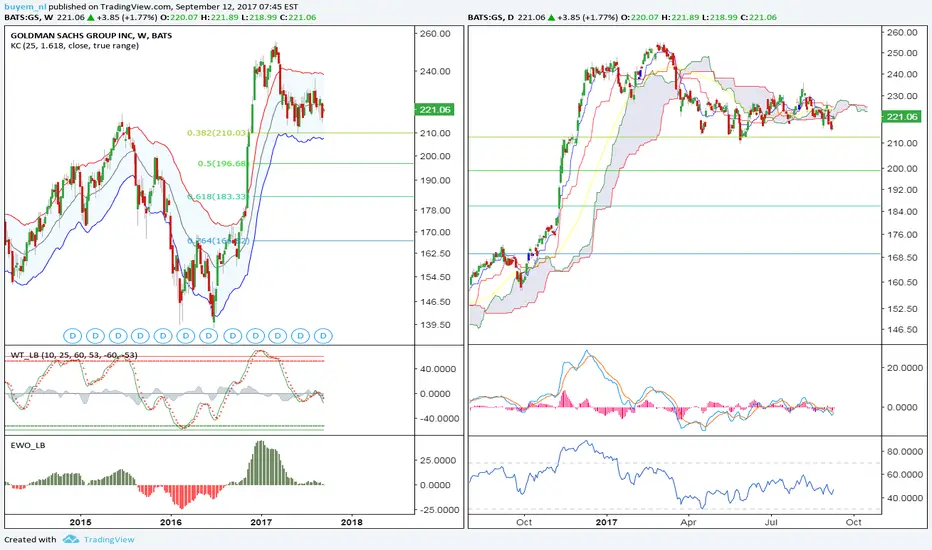The width and height of the screenshot is (932, 550).
Task: Click the WT_LB indicator label
Action: (74, 355)
